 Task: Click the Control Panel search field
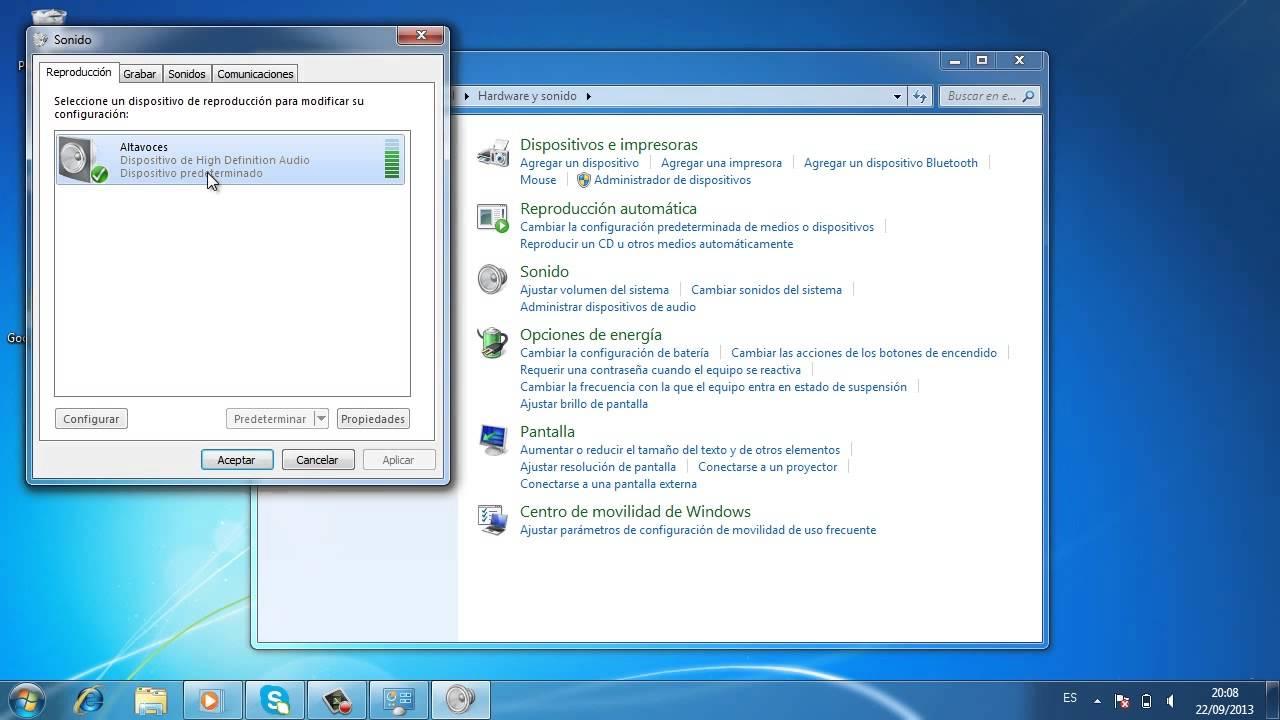click(982, 96)
